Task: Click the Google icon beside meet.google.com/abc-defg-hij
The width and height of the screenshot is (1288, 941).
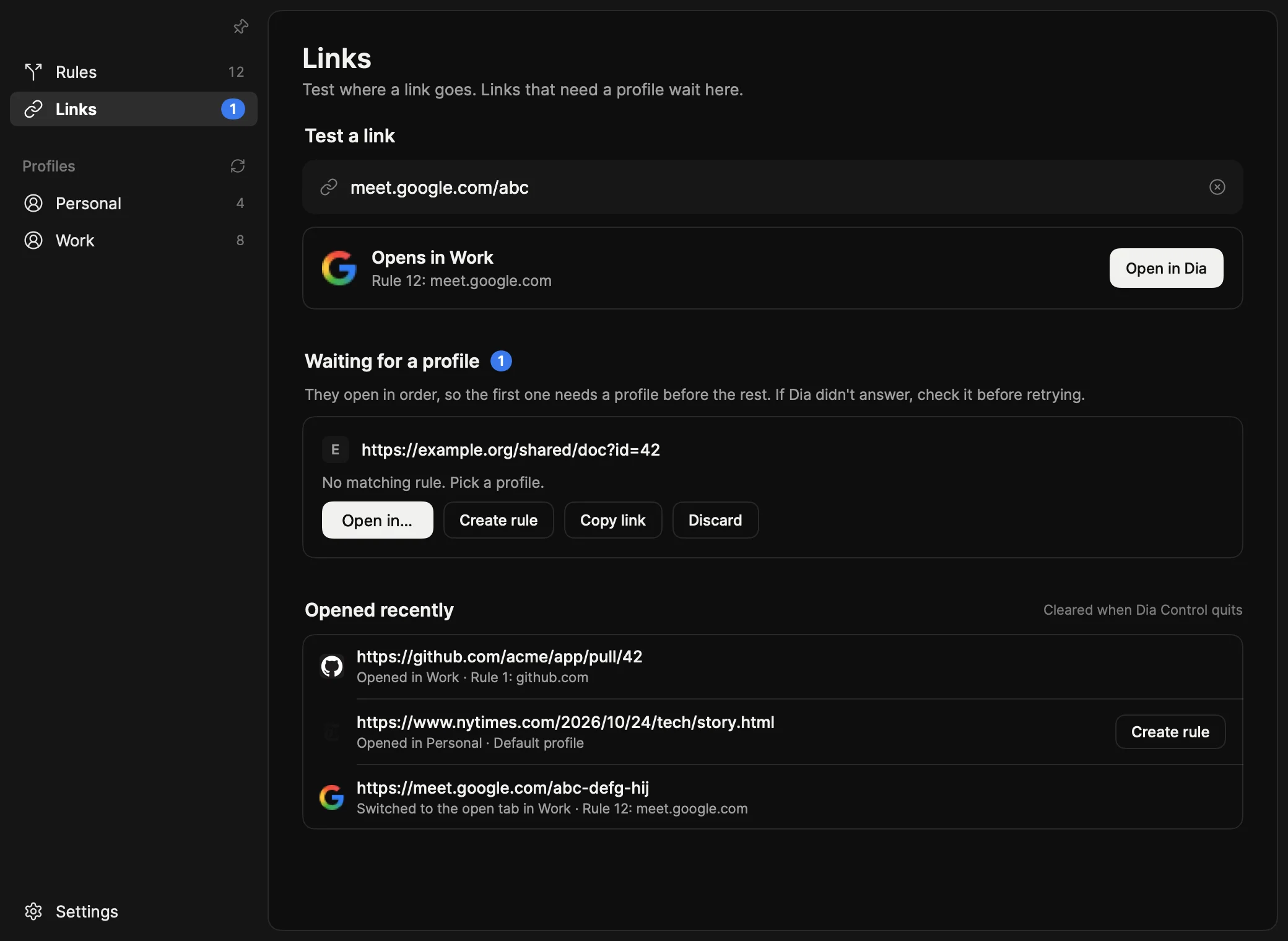Action: click(x=332, y=797)
